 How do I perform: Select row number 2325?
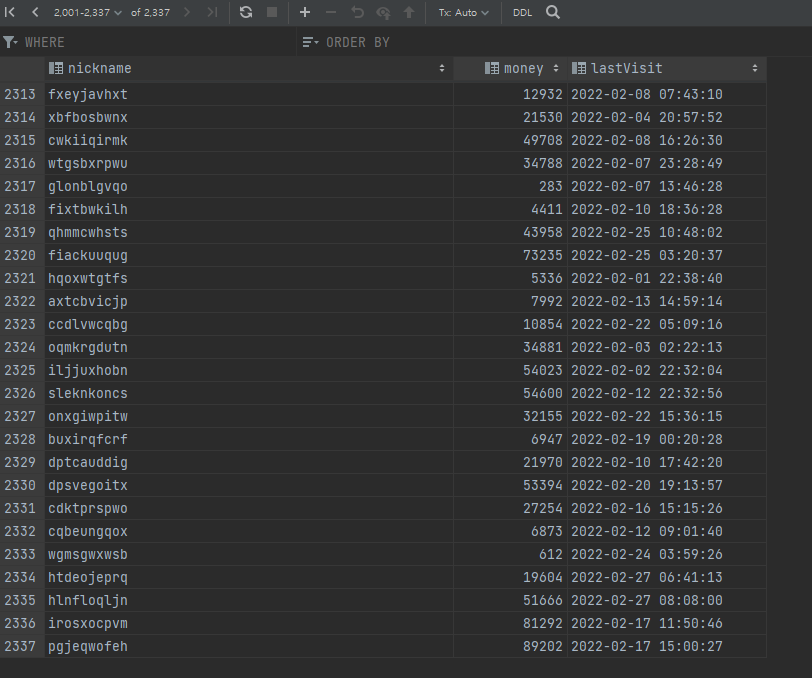[x=20, y=370]
